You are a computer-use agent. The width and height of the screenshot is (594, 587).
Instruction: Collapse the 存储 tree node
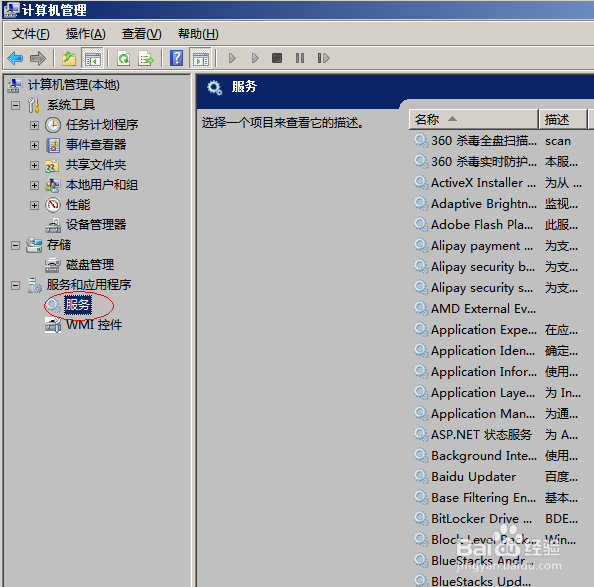(x=15, y=245)
